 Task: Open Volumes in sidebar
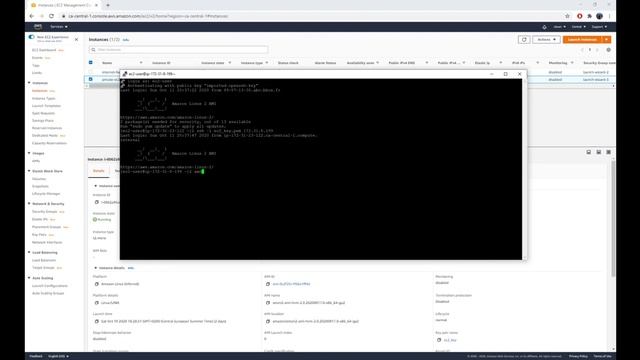pos(39,179)
